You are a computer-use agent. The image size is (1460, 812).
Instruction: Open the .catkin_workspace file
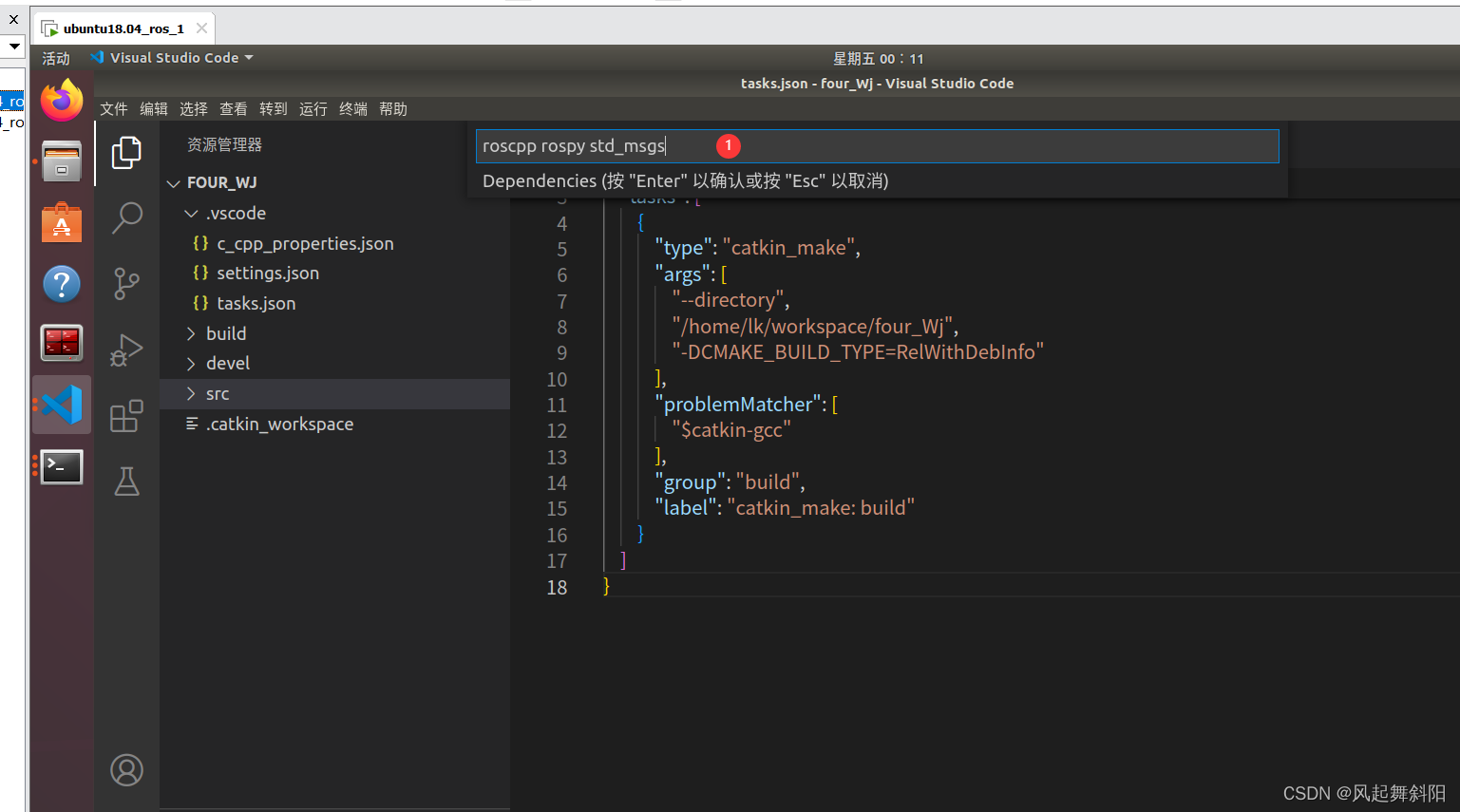[x=279, y=425]
